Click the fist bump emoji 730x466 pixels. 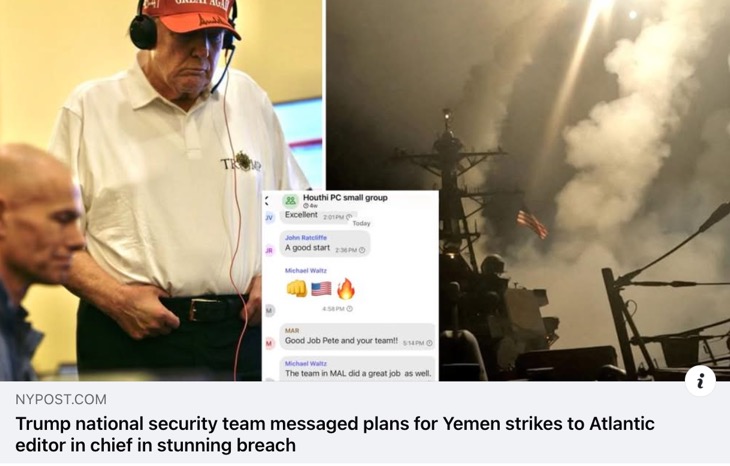(297, 289)
